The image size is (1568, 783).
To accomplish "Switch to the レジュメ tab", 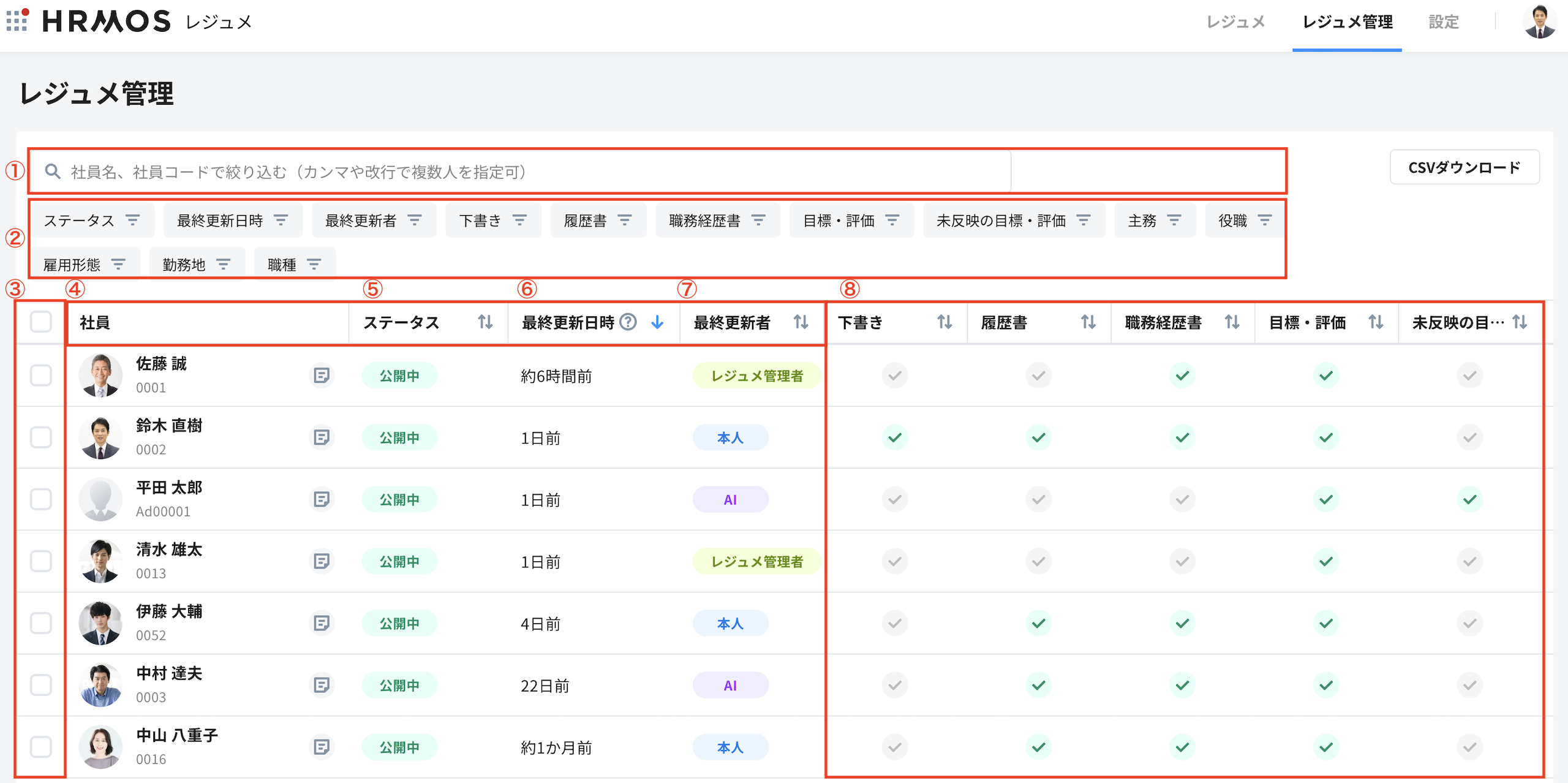I will coord(1235,22).
